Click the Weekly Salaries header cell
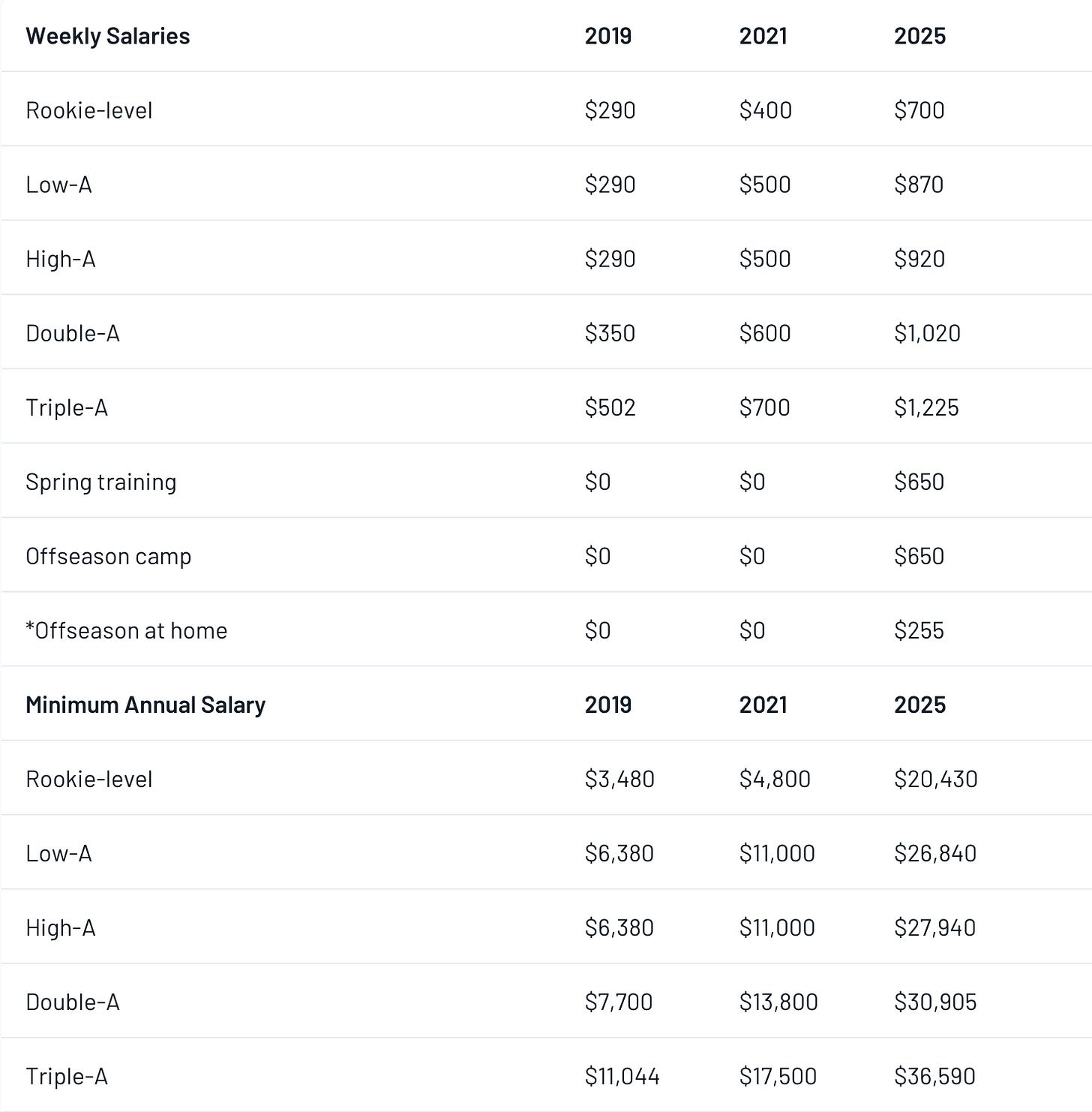Viewport: 1092px width, 1112px height. tap(107, 36)
